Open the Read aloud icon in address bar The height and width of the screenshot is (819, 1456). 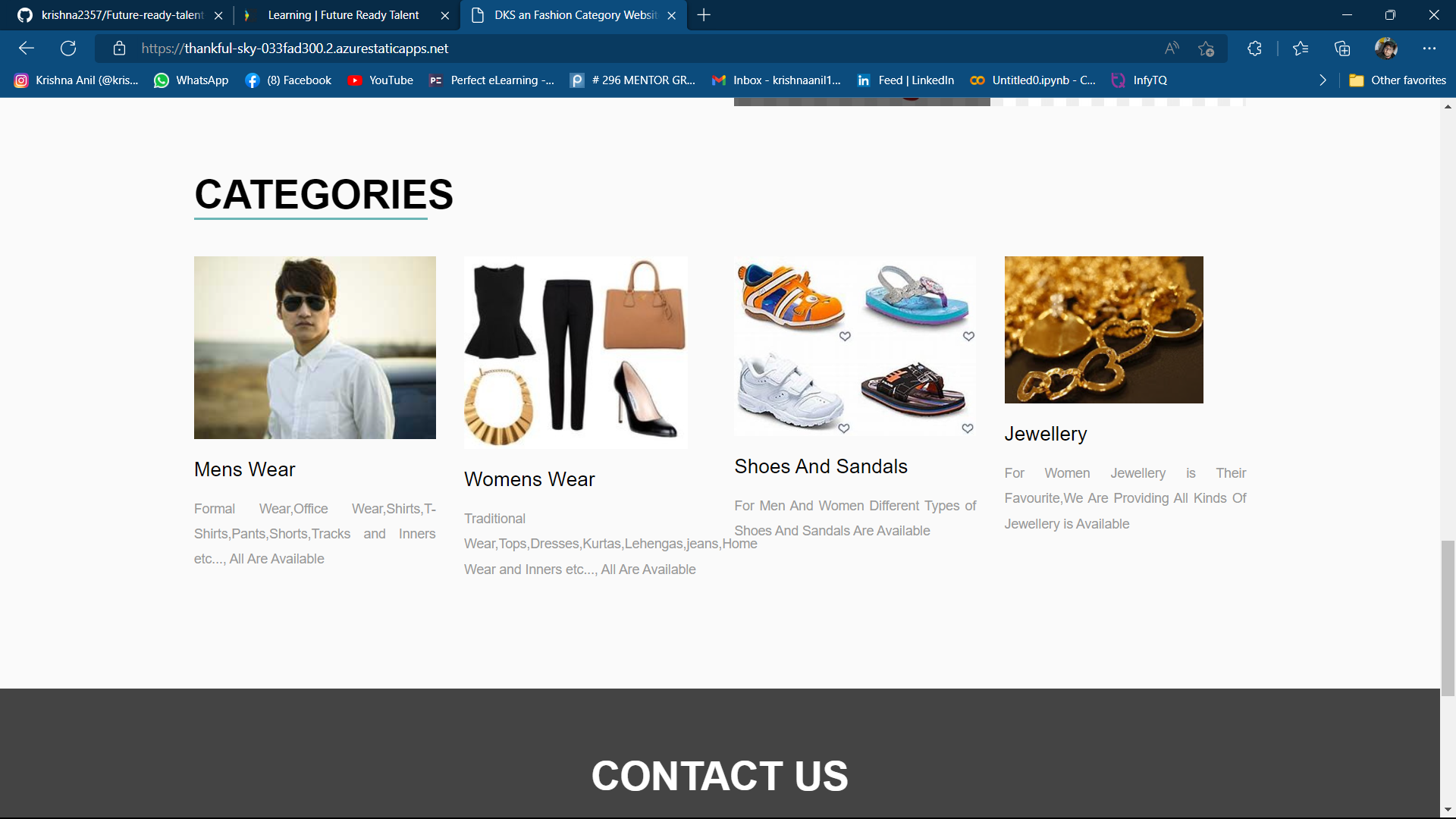(x=1172, y=49)
